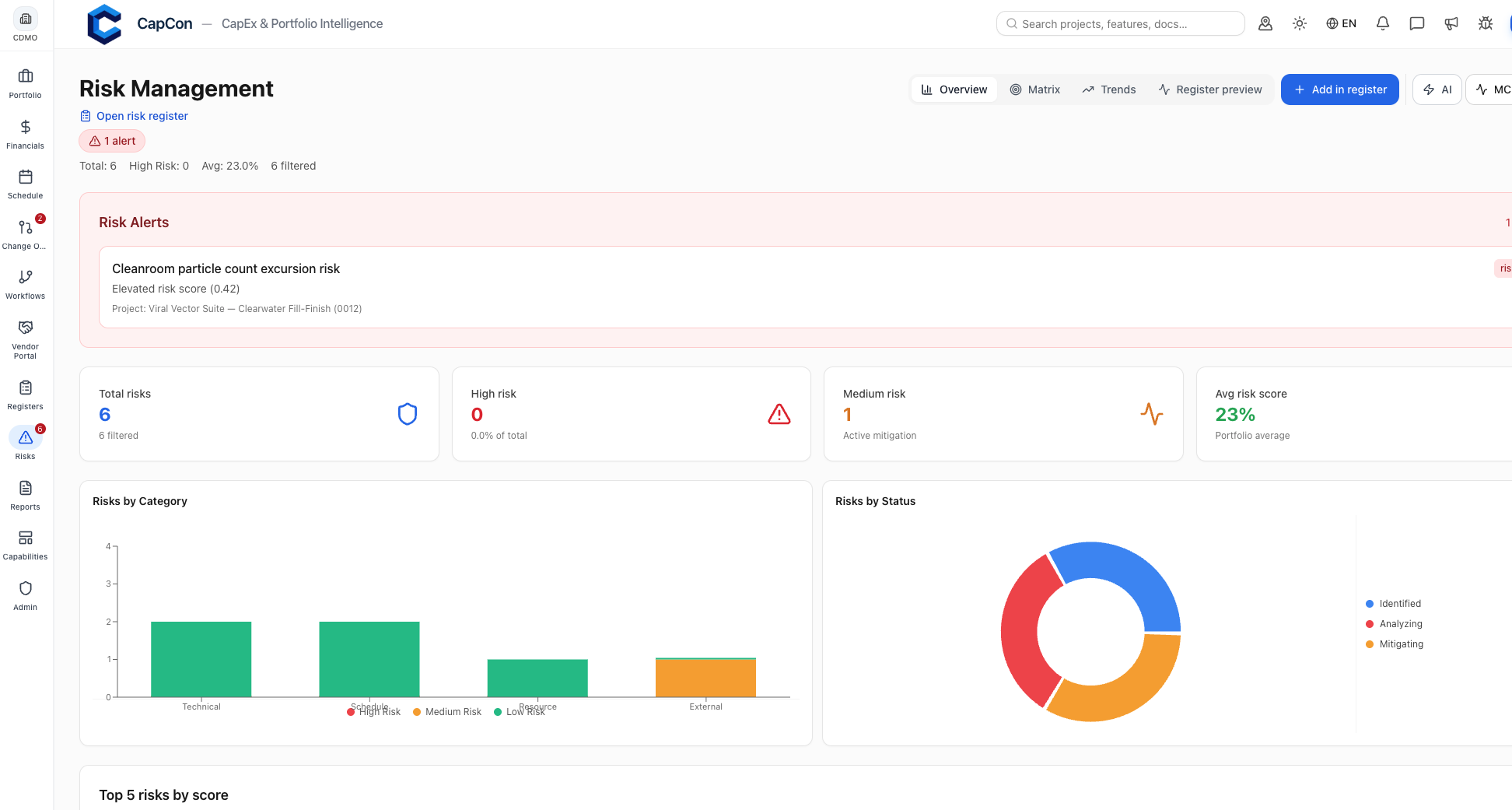The width and height of the screenshot is (1512, 810).
Task: Open the Vendor Portal sidebar item
Action: click(26, 340)
